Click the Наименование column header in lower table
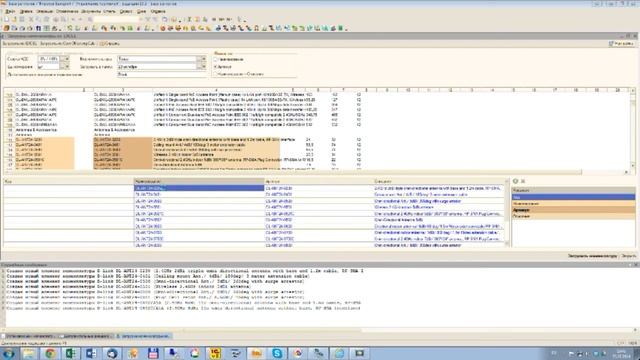 [x=199, y=181]
